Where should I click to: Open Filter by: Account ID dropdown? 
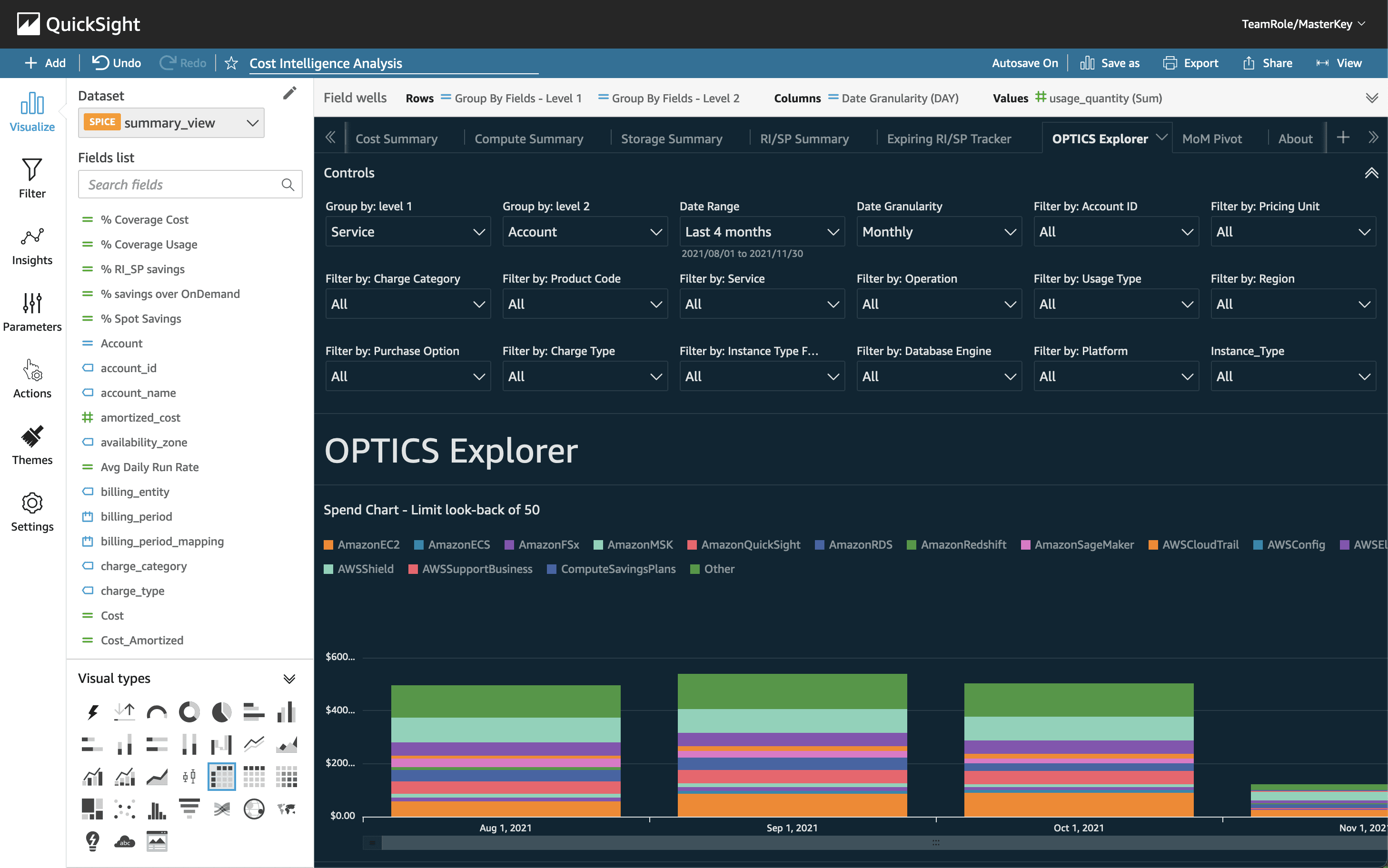(1116, 231)
